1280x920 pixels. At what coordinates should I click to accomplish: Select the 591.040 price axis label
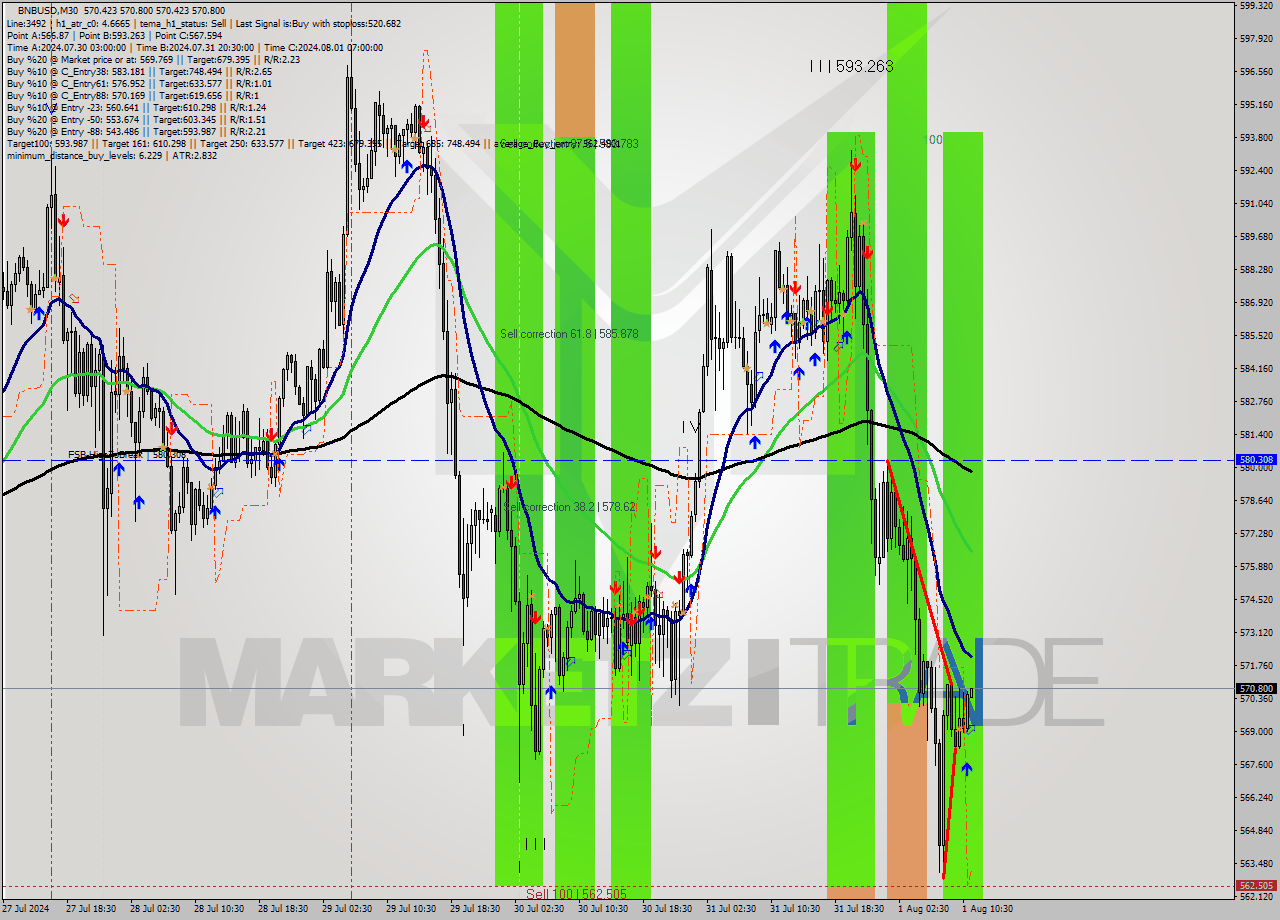1256,203
